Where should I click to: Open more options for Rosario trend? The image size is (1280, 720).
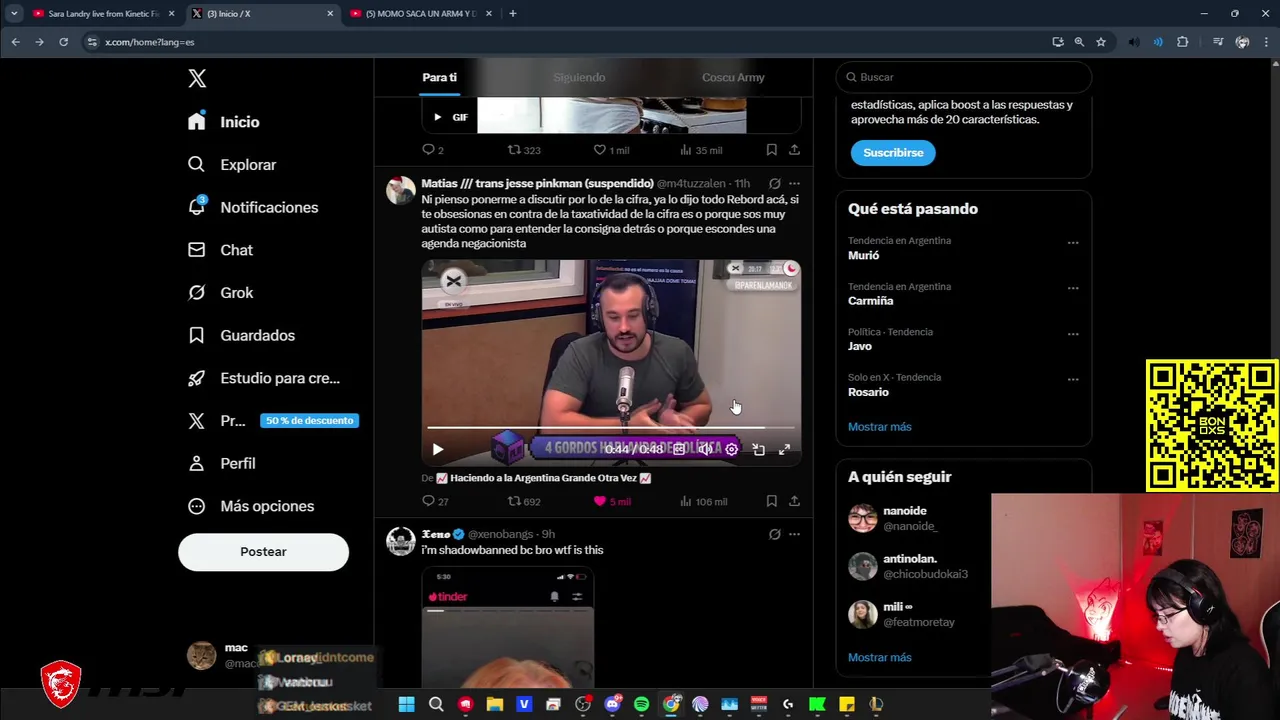1073,380
